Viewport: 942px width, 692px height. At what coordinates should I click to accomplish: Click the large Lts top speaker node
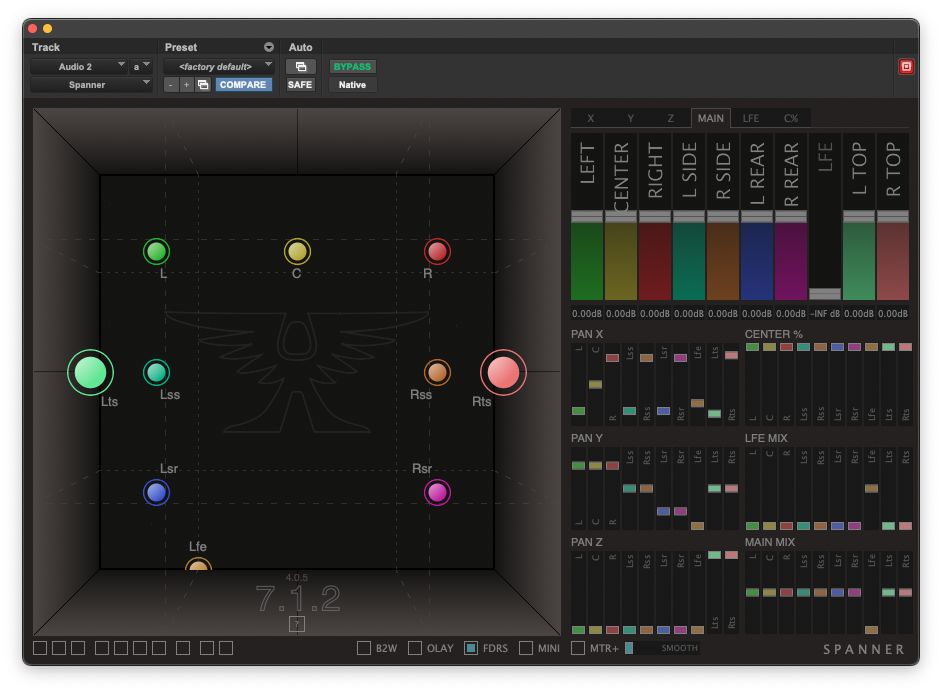point(90,372)
